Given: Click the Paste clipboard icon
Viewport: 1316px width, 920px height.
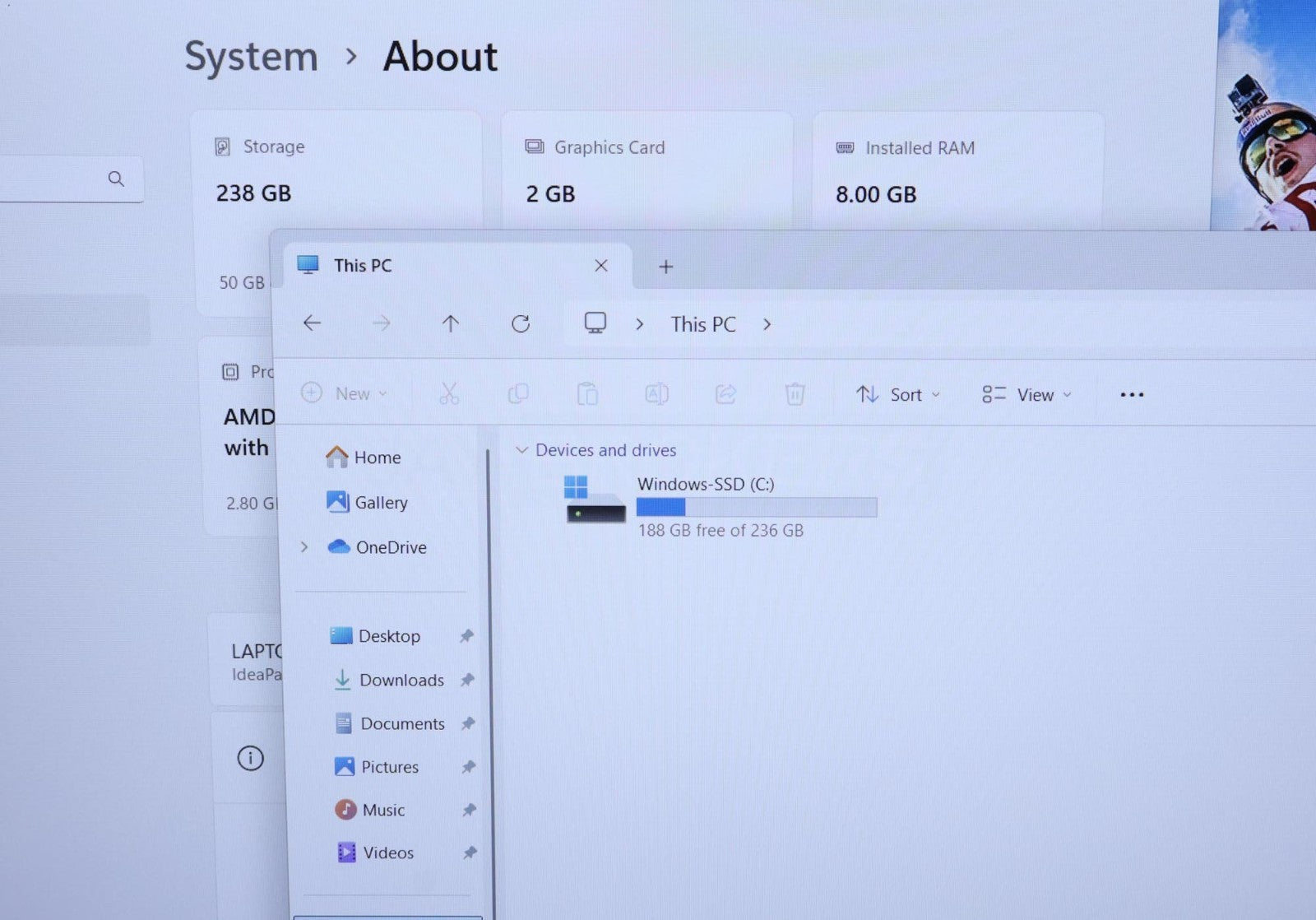Looking at the screenshot, I should 587,394.
